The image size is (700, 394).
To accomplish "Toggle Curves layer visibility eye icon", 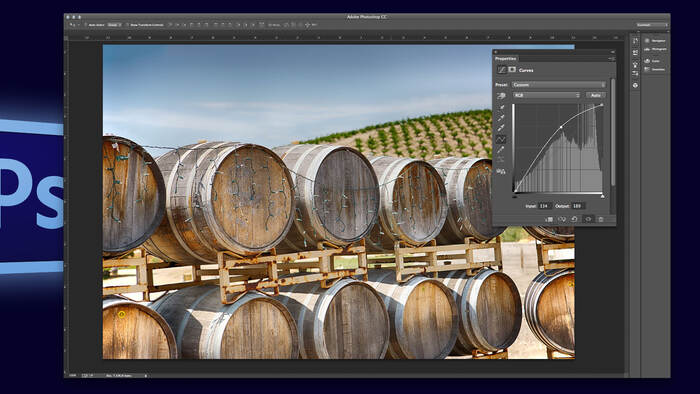I will click(588, 219).
